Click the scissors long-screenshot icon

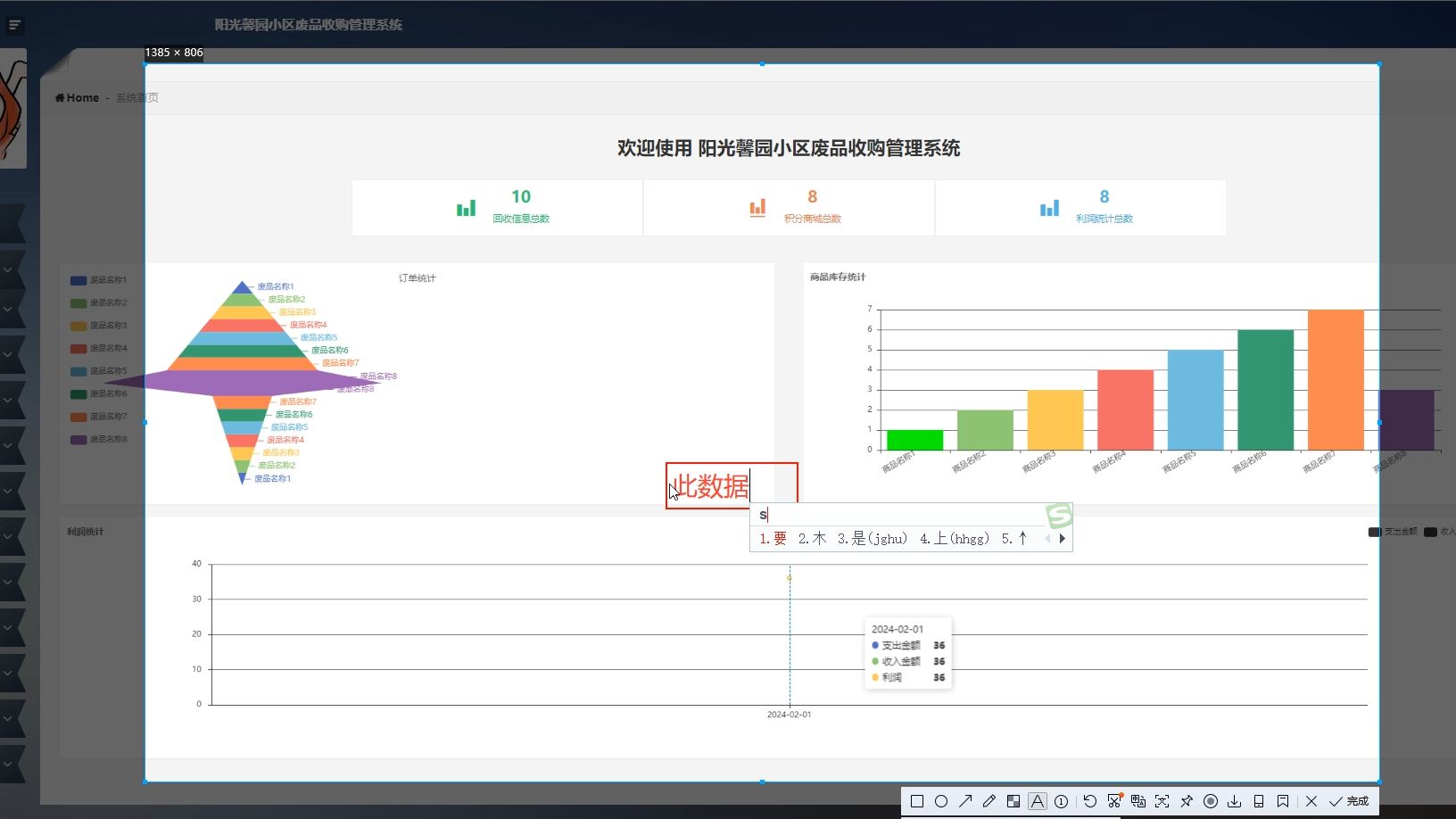click(1114, 801)
